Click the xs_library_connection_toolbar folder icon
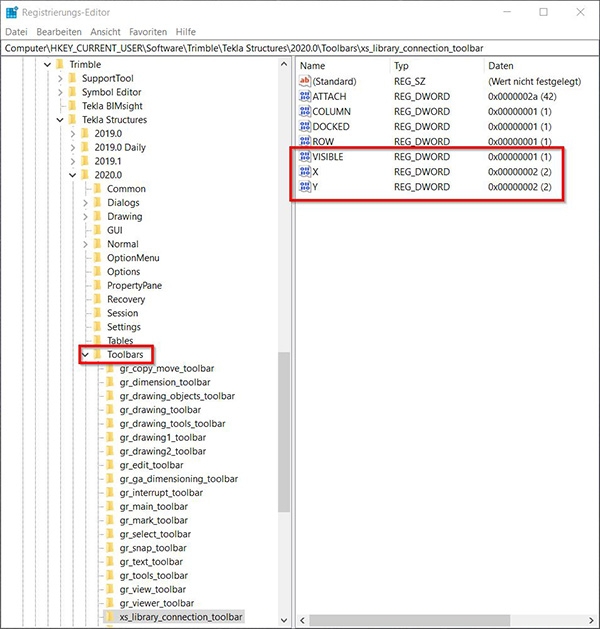 point(110,617)
